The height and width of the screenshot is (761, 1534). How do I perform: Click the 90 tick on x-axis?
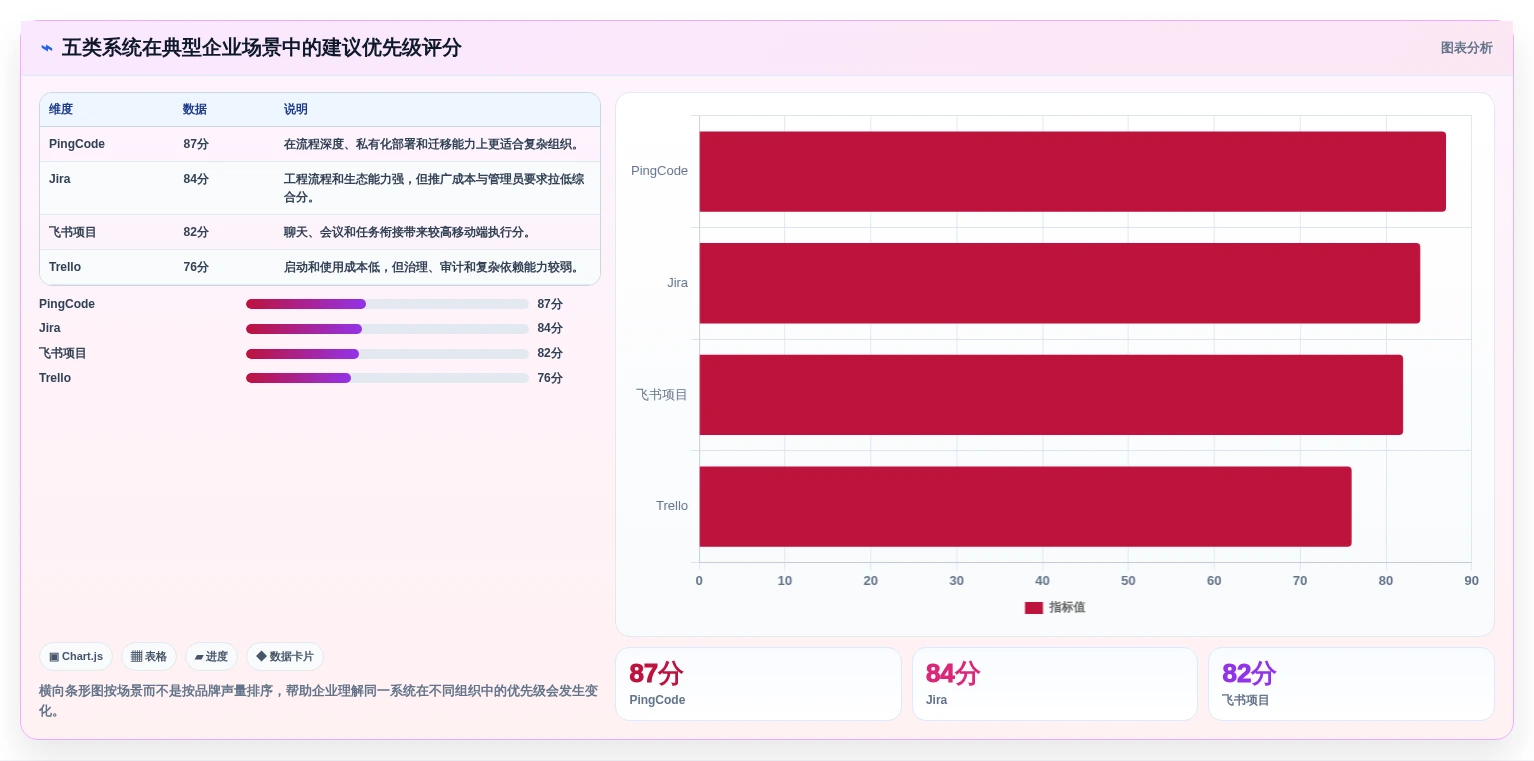(x=1471, y=581)
